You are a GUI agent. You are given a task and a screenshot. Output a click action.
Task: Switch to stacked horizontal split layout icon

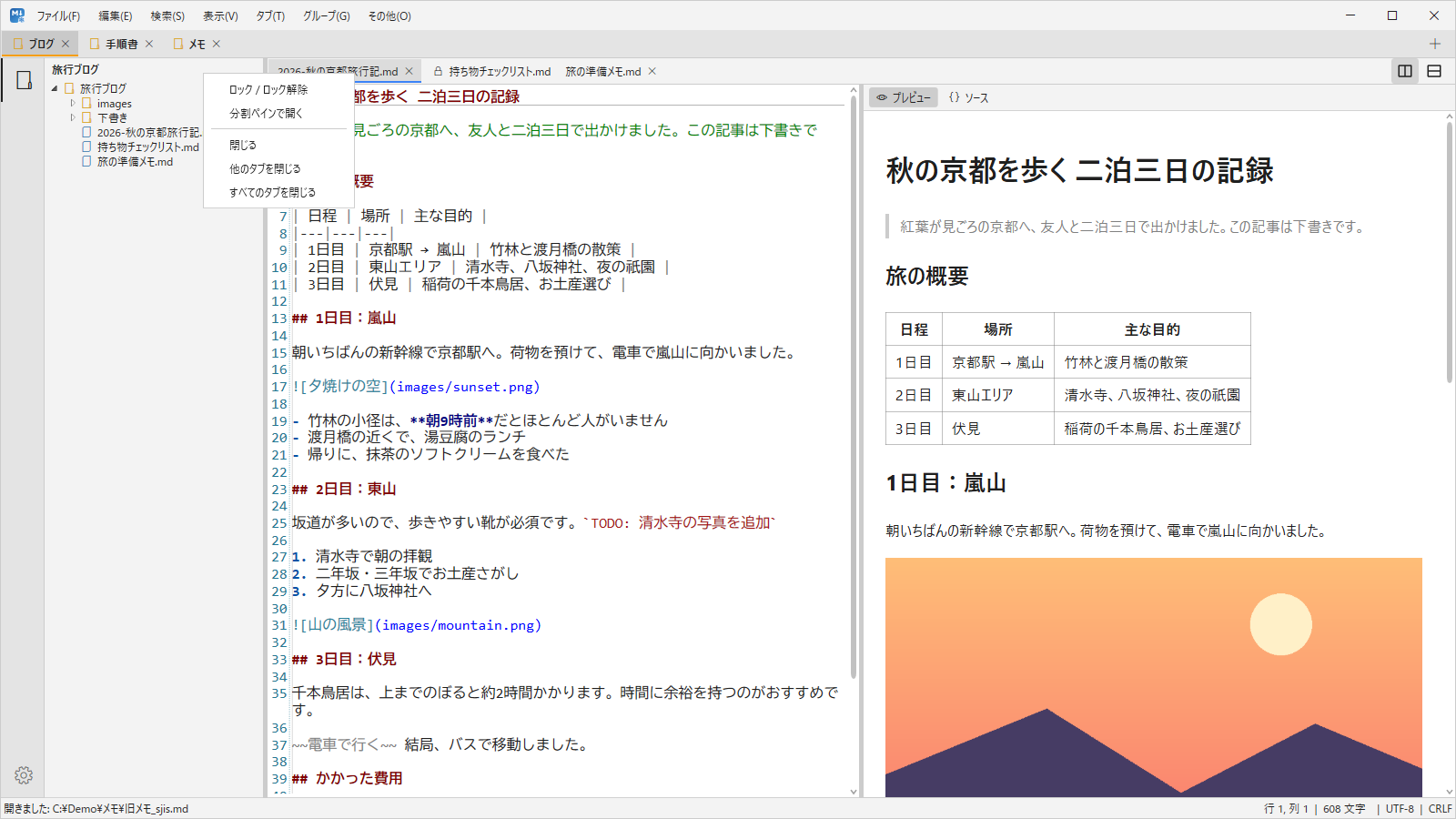[1434, 71]
